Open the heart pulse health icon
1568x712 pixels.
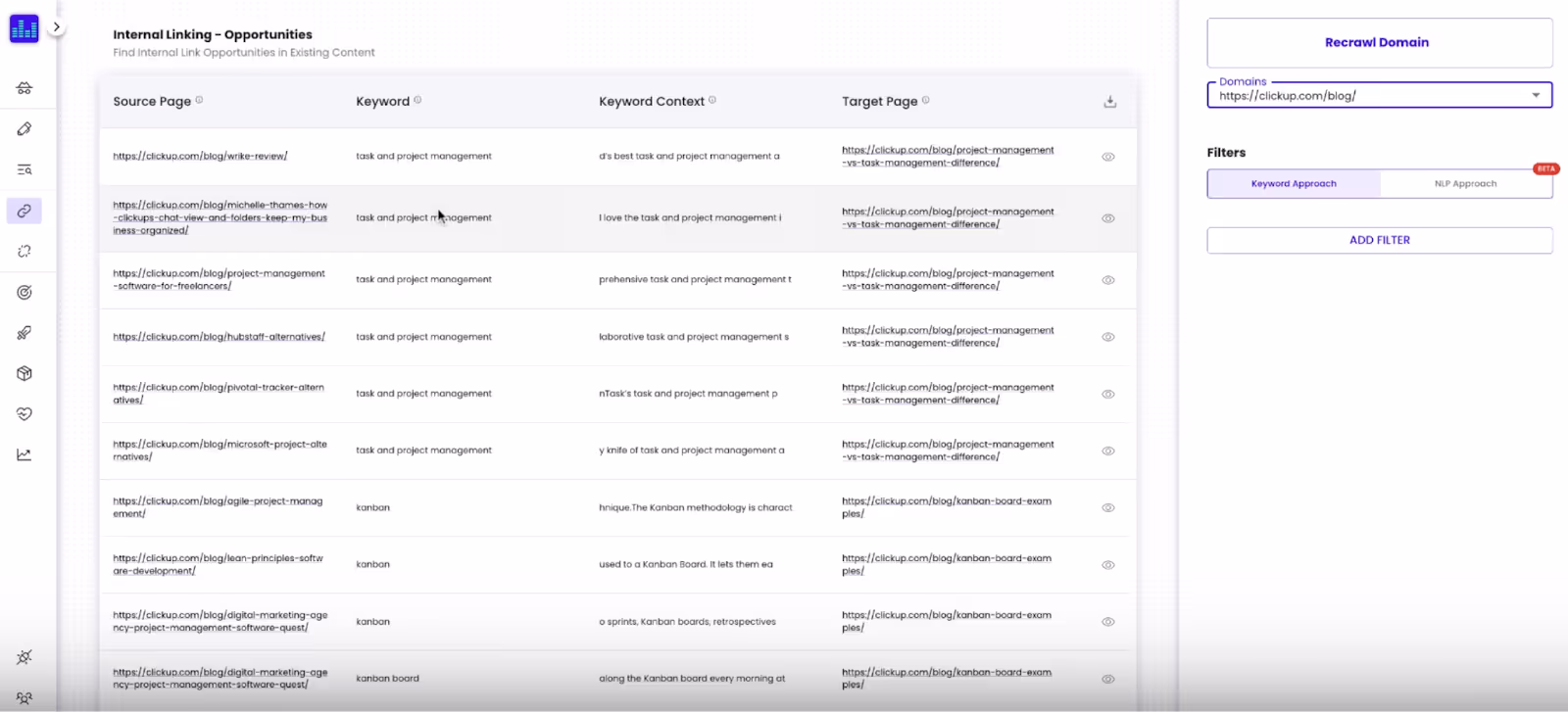coord(24,414)
